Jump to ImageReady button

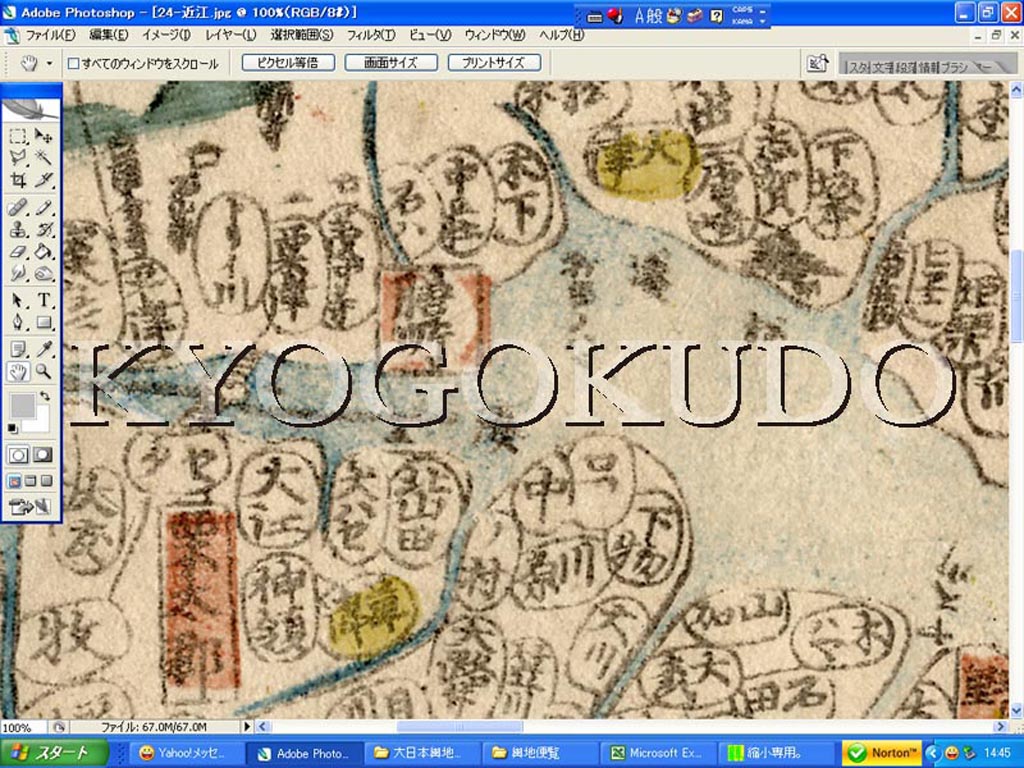point(30,507)
